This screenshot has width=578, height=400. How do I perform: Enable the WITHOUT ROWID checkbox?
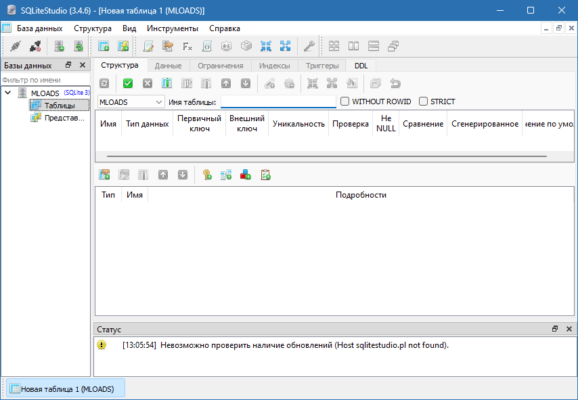(x=345, y=101)
